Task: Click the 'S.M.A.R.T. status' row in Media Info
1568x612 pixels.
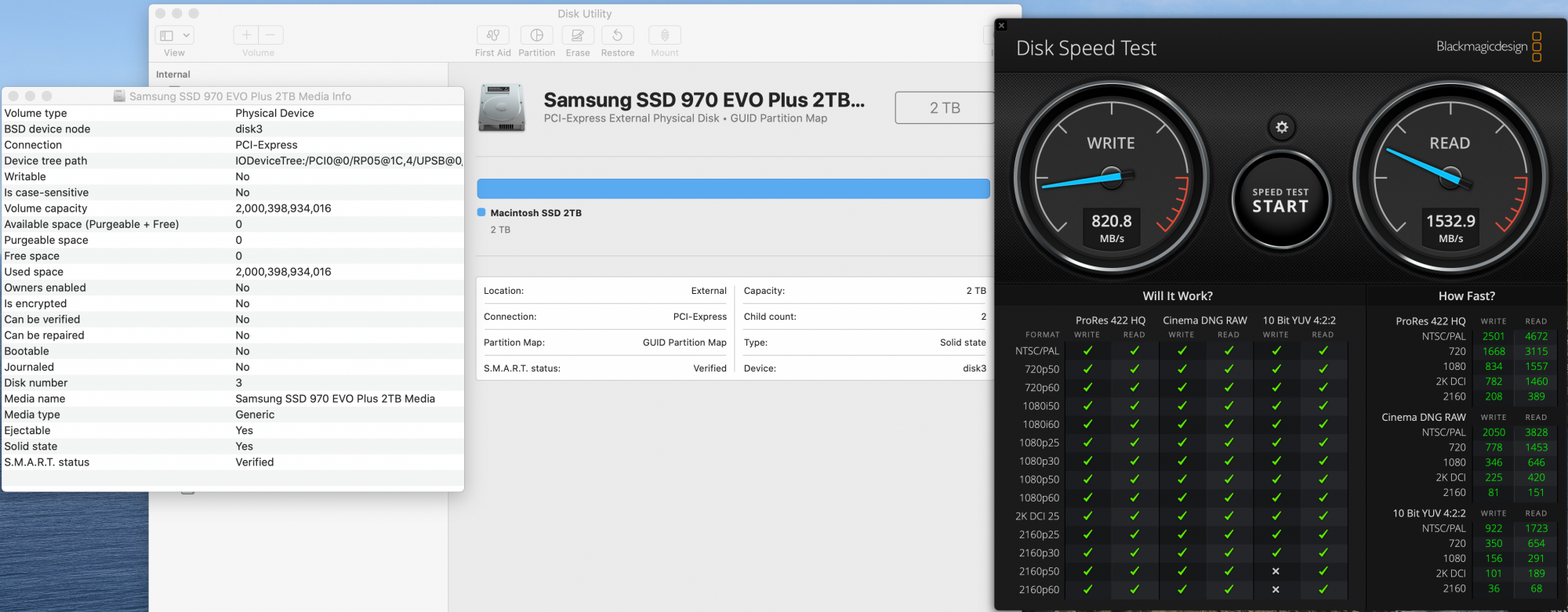Action: click(x=233, y=462)
